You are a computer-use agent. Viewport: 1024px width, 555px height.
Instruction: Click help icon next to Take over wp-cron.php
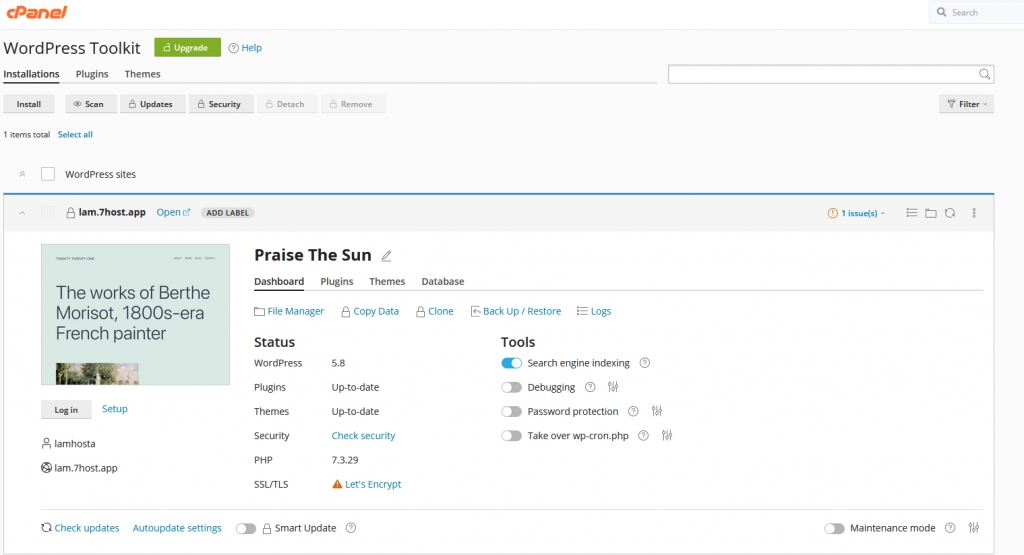tap(643, 436)
